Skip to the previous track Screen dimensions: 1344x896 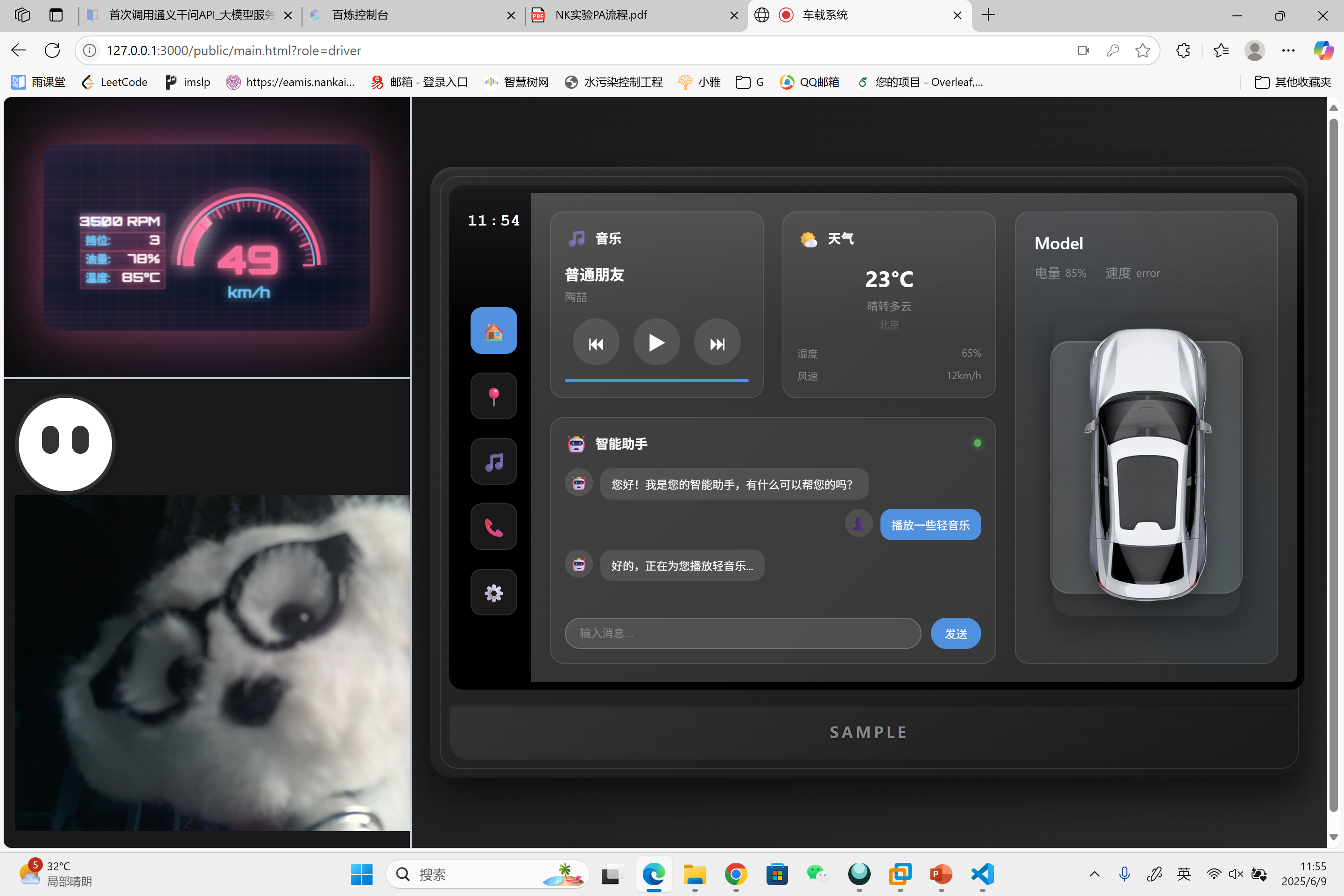click(596, 343)
